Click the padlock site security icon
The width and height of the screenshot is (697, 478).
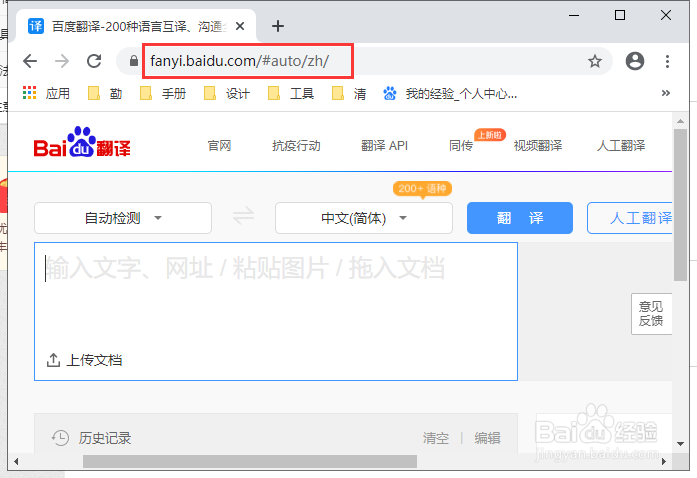133,61
